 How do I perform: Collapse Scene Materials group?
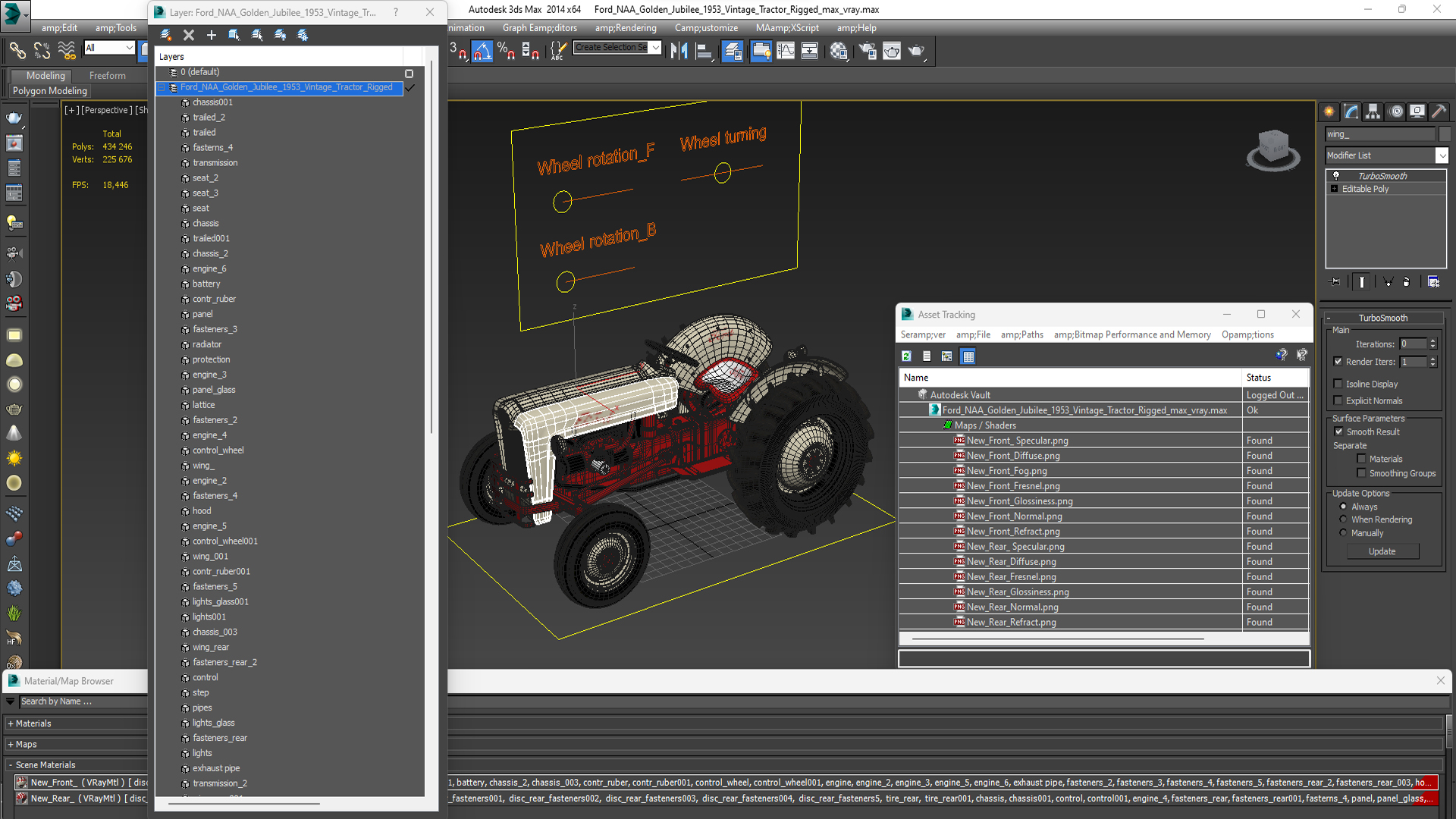(11, 765)
